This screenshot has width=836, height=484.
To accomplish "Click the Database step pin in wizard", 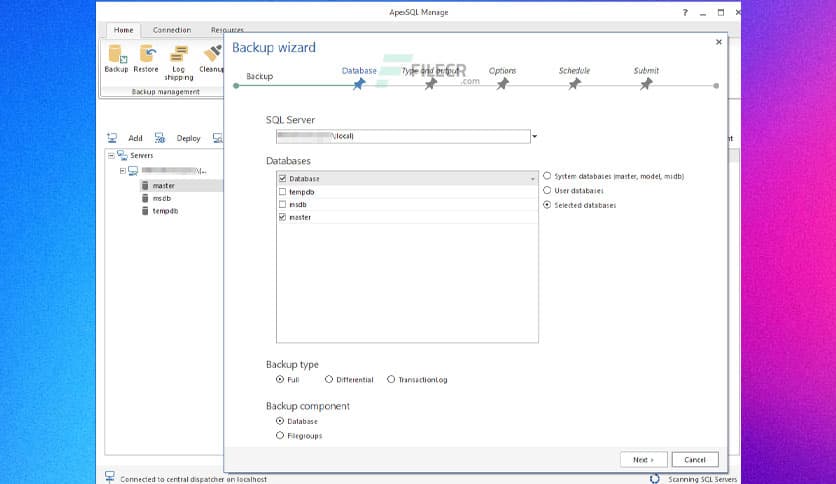I will (x=359, y=84).
